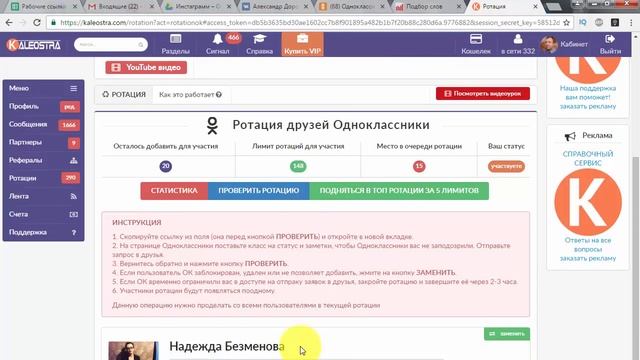Go back in the browser

[x=9, y=22]
